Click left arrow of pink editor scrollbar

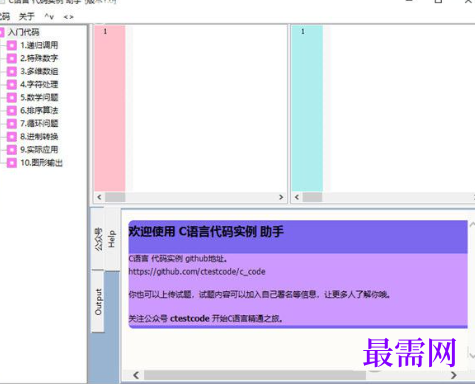(x=99, y=197)
